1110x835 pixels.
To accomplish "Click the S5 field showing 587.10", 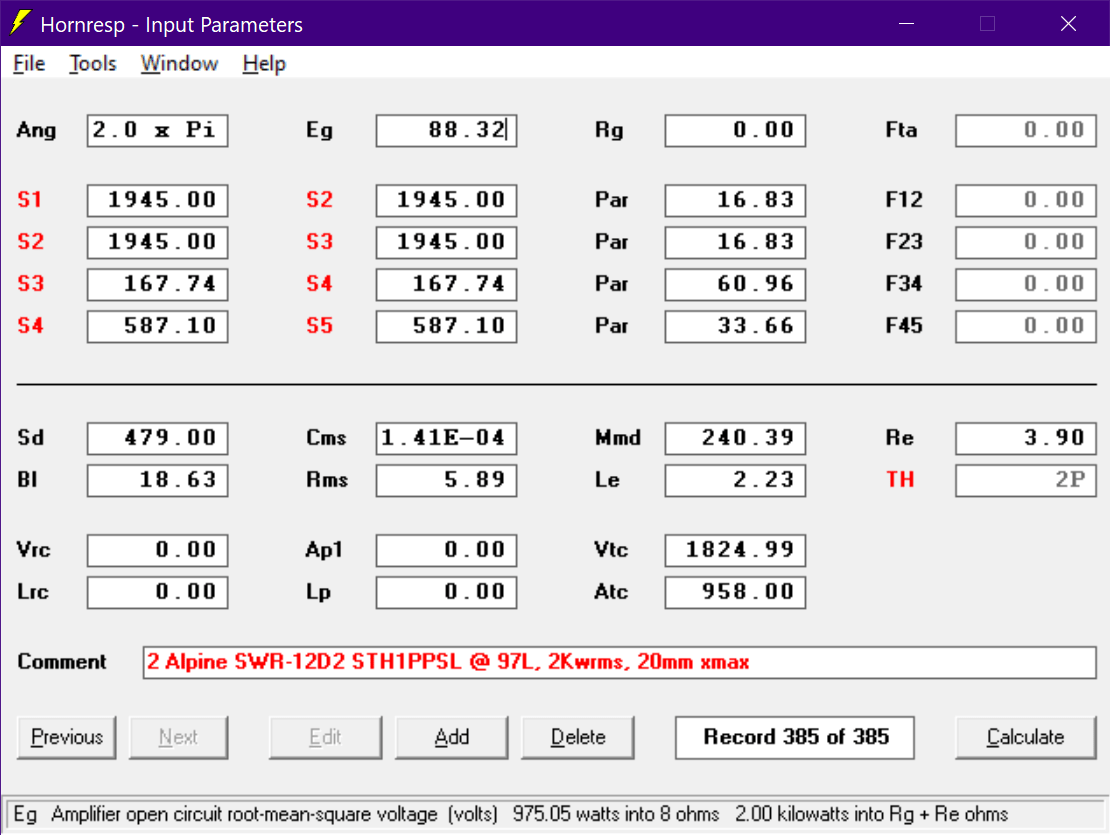I will point(446,326).
